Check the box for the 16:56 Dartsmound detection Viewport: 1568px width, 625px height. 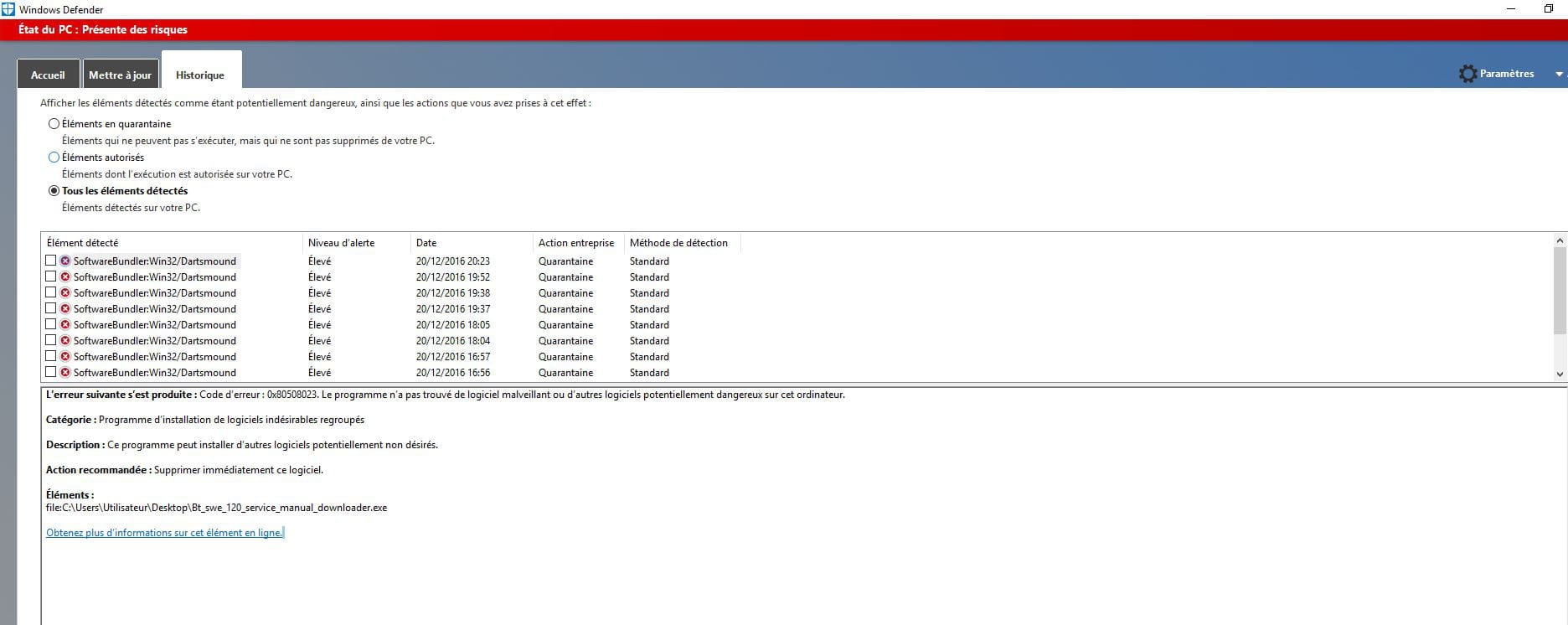[x=51, y=372]
